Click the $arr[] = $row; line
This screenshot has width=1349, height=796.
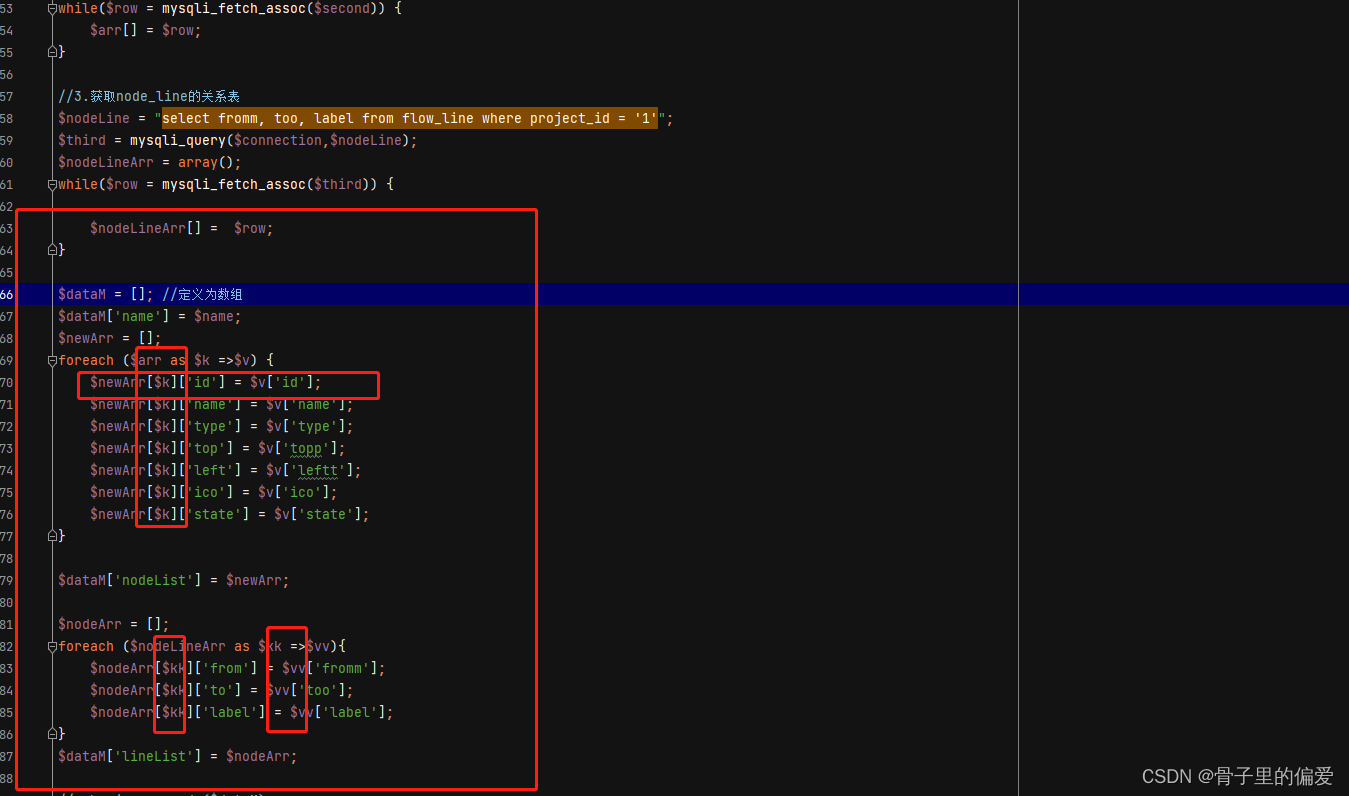tap(146, 30)
